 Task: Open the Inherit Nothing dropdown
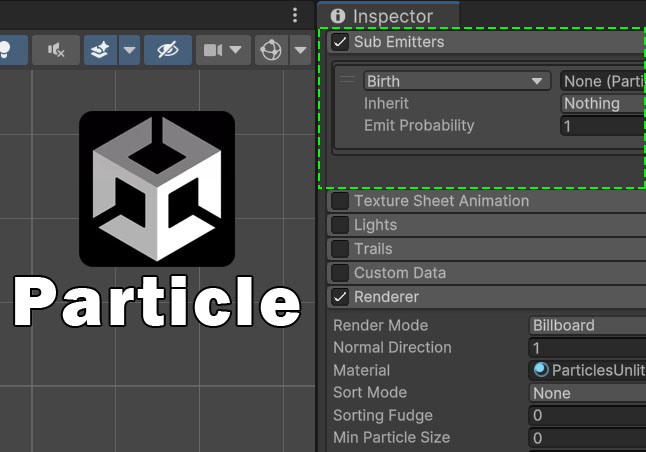point(602,103)
